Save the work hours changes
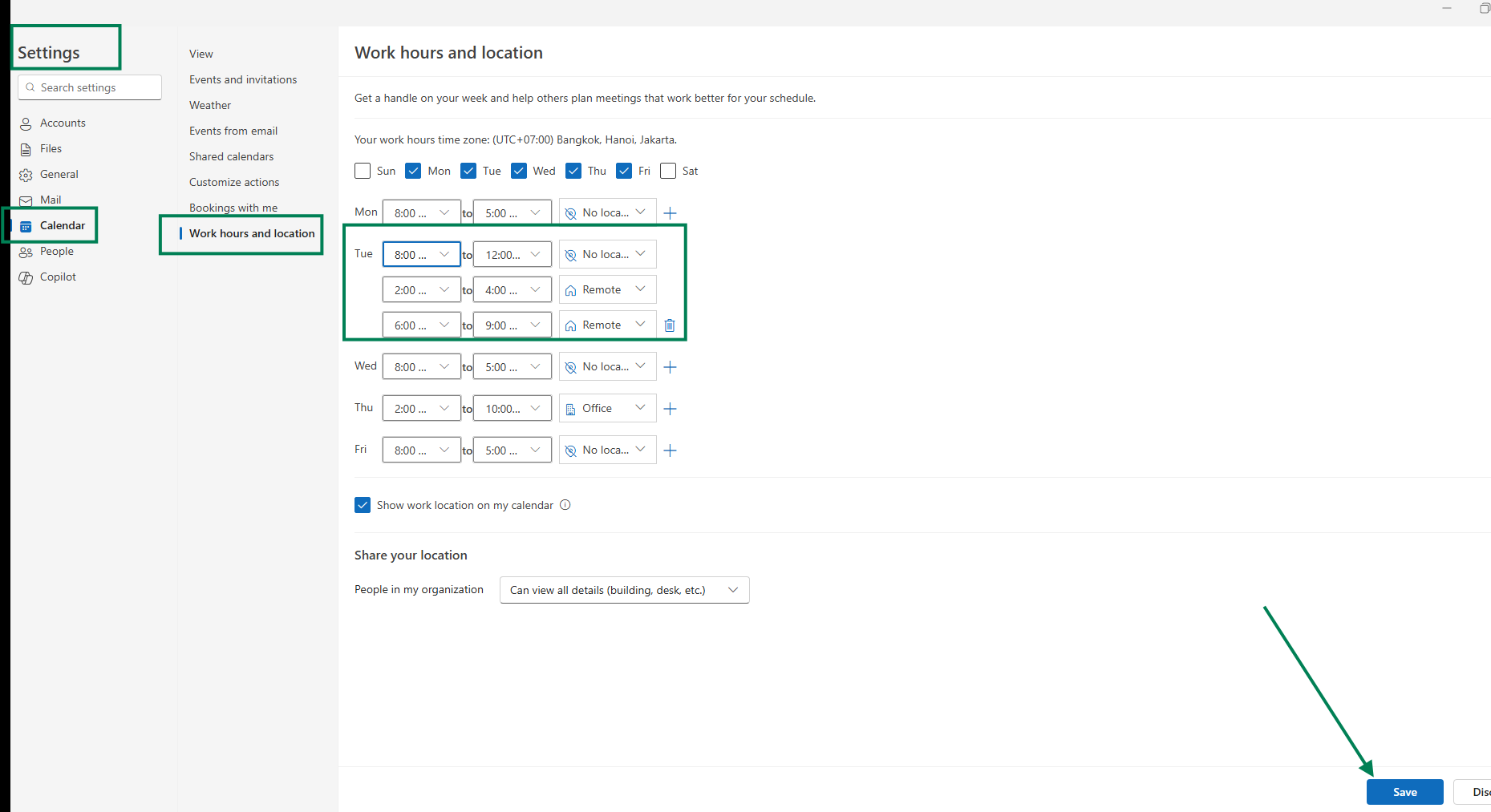 pyautogui.click(x=1405, y=792)
